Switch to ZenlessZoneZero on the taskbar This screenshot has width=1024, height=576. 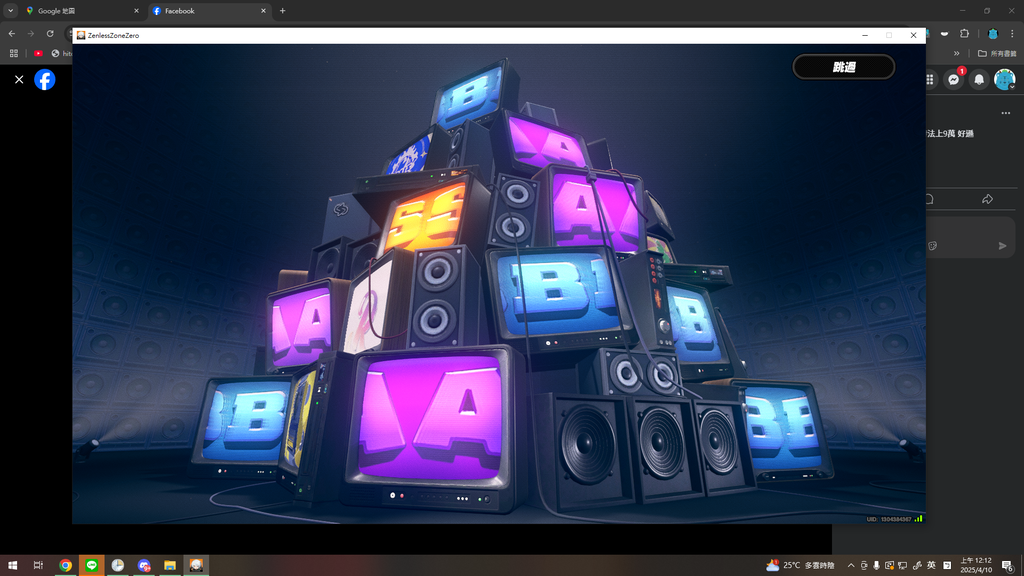coord(196,566)
